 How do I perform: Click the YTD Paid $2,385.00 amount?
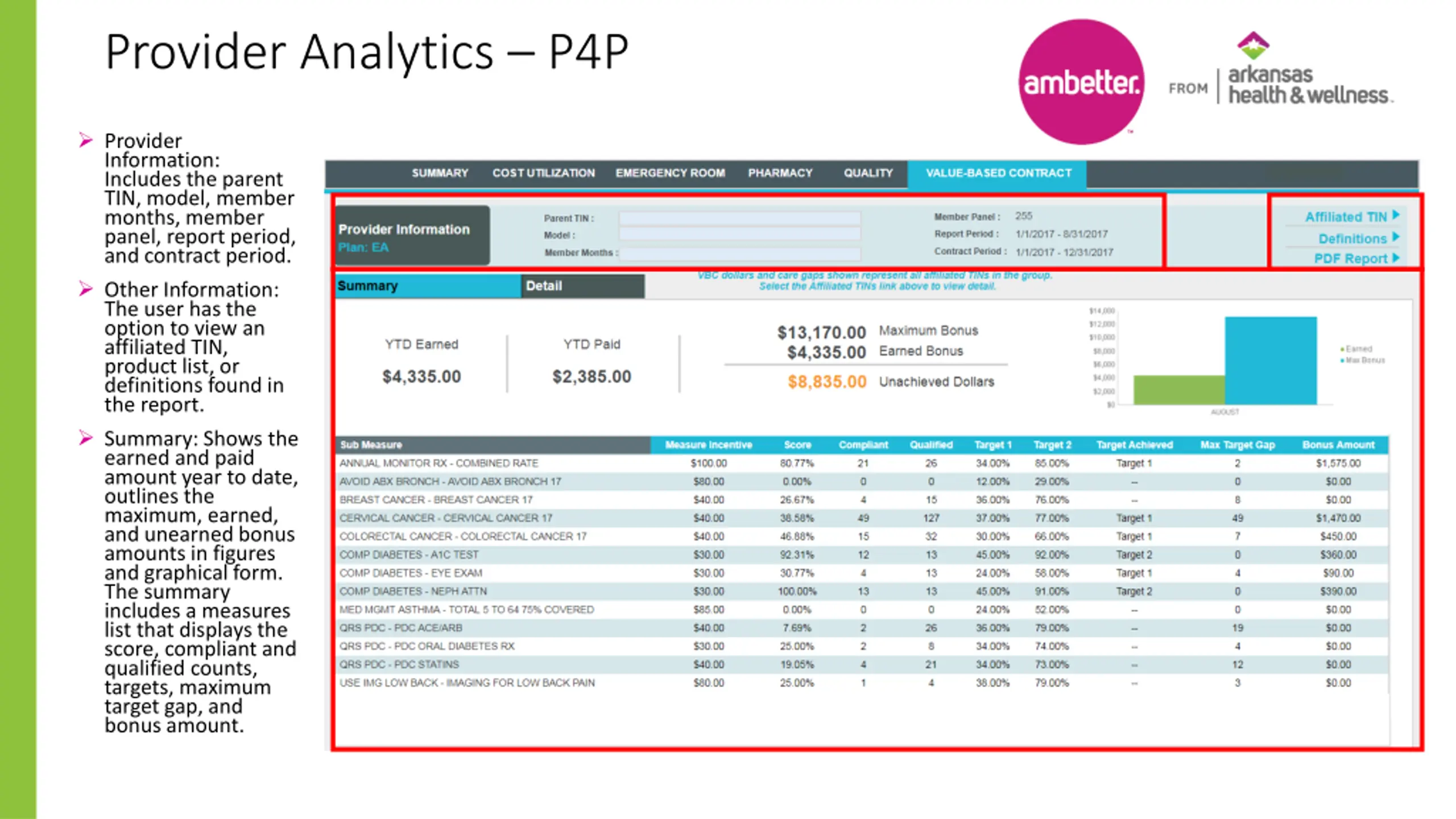[591, 377]
